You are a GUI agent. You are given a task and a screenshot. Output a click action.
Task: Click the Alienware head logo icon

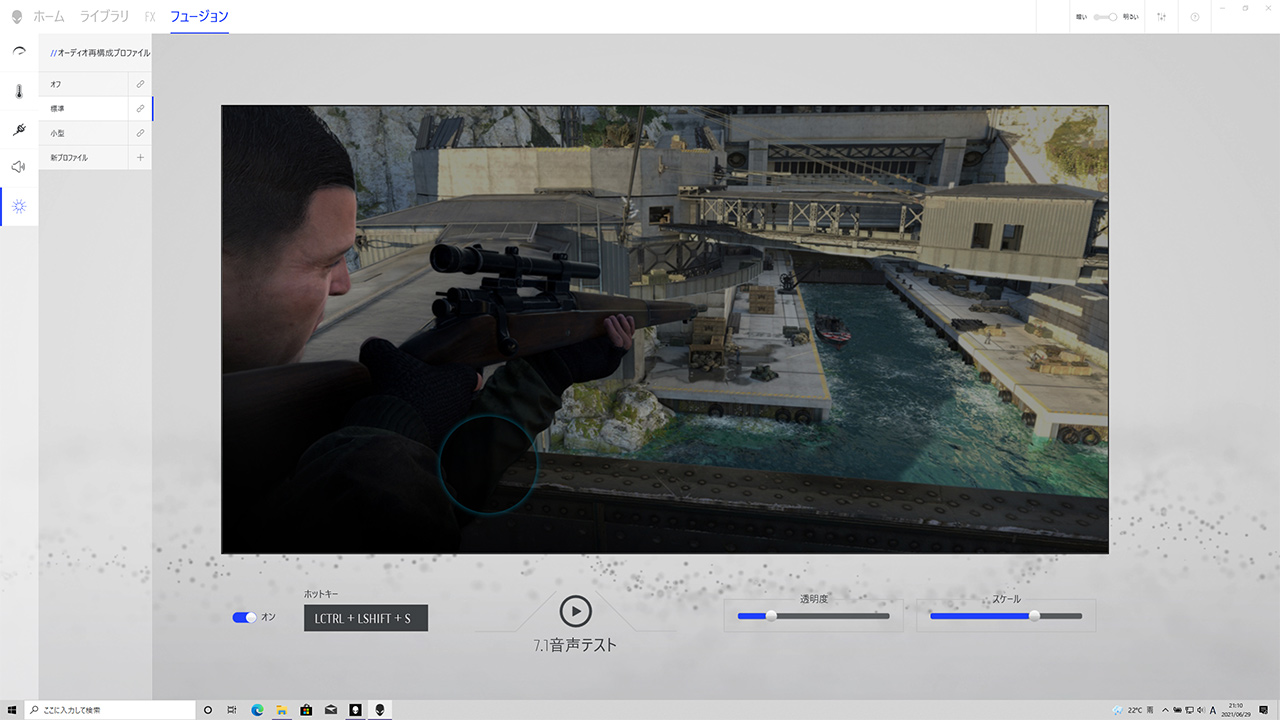click(16, 16)
